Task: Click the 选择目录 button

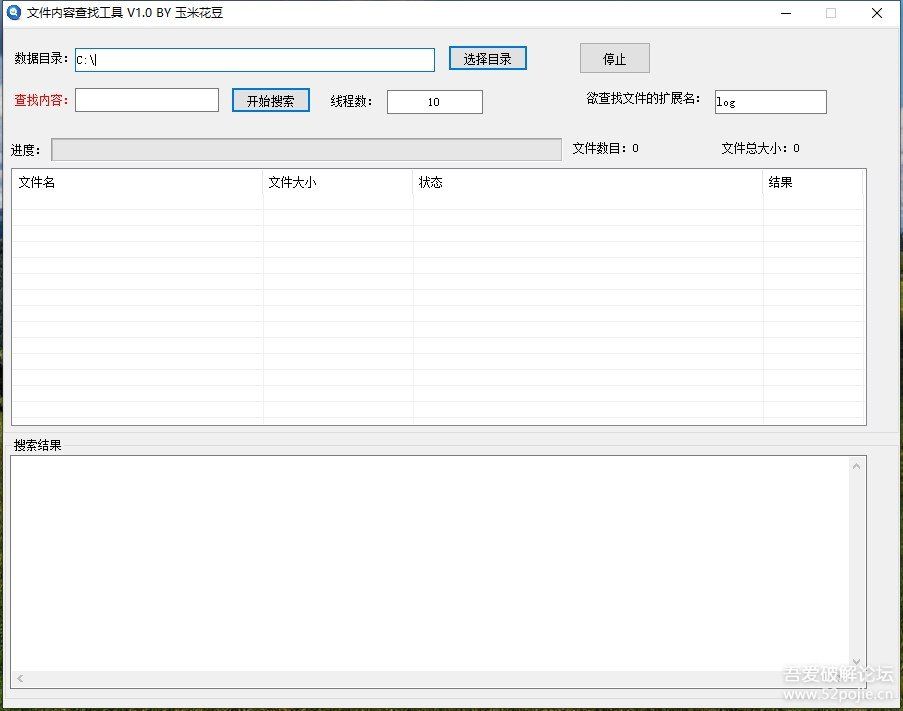Action: 487,59
